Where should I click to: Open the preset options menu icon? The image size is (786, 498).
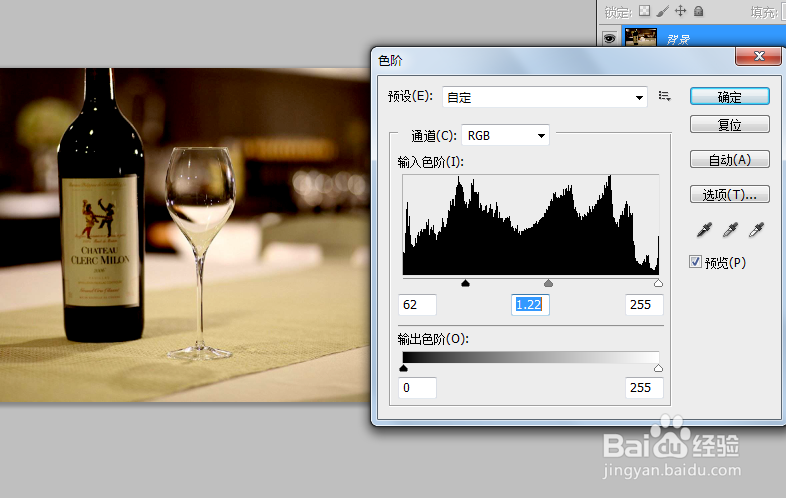coord(665,96)
